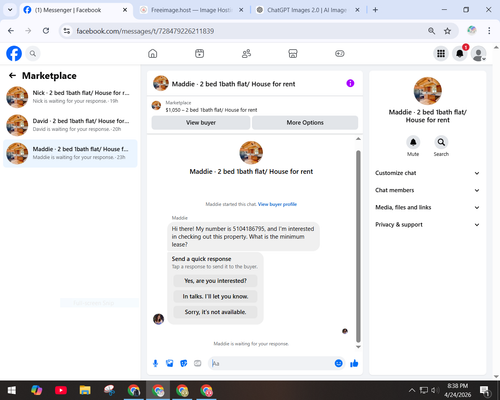Click the More Options button
This screenshot has height=400, width=500.
click(x=305, y=123)
